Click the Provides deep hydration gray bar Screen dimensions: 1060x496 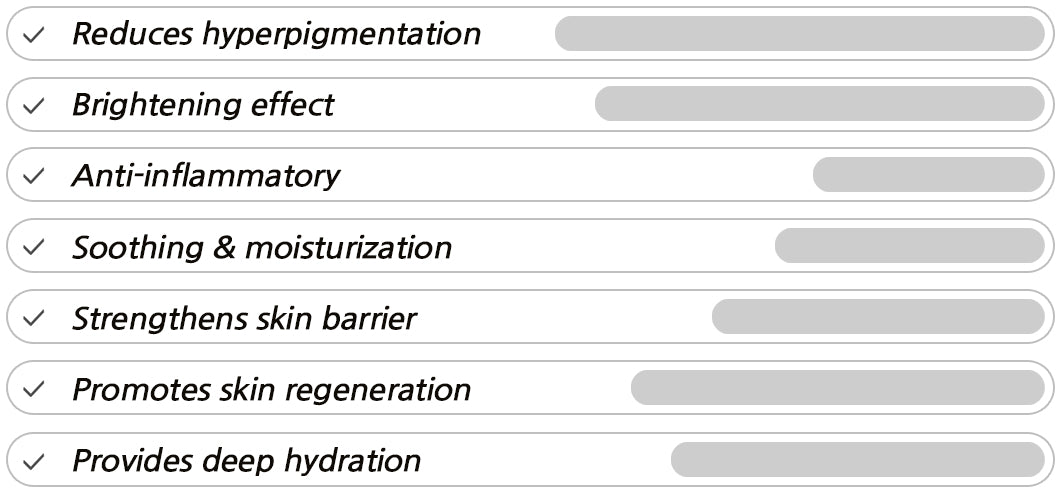[857, 460]
